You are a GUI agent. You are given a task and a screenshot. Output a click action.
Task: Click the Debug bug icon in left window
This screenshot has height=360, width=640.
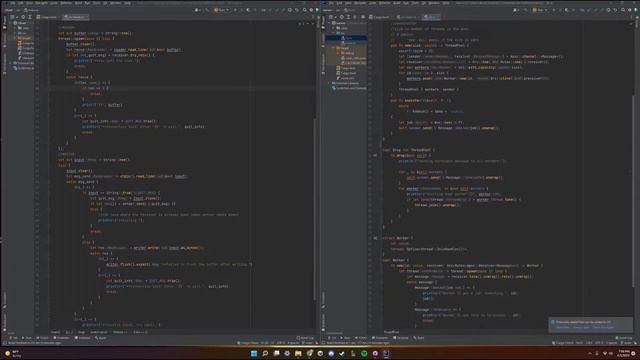[242, 10]
